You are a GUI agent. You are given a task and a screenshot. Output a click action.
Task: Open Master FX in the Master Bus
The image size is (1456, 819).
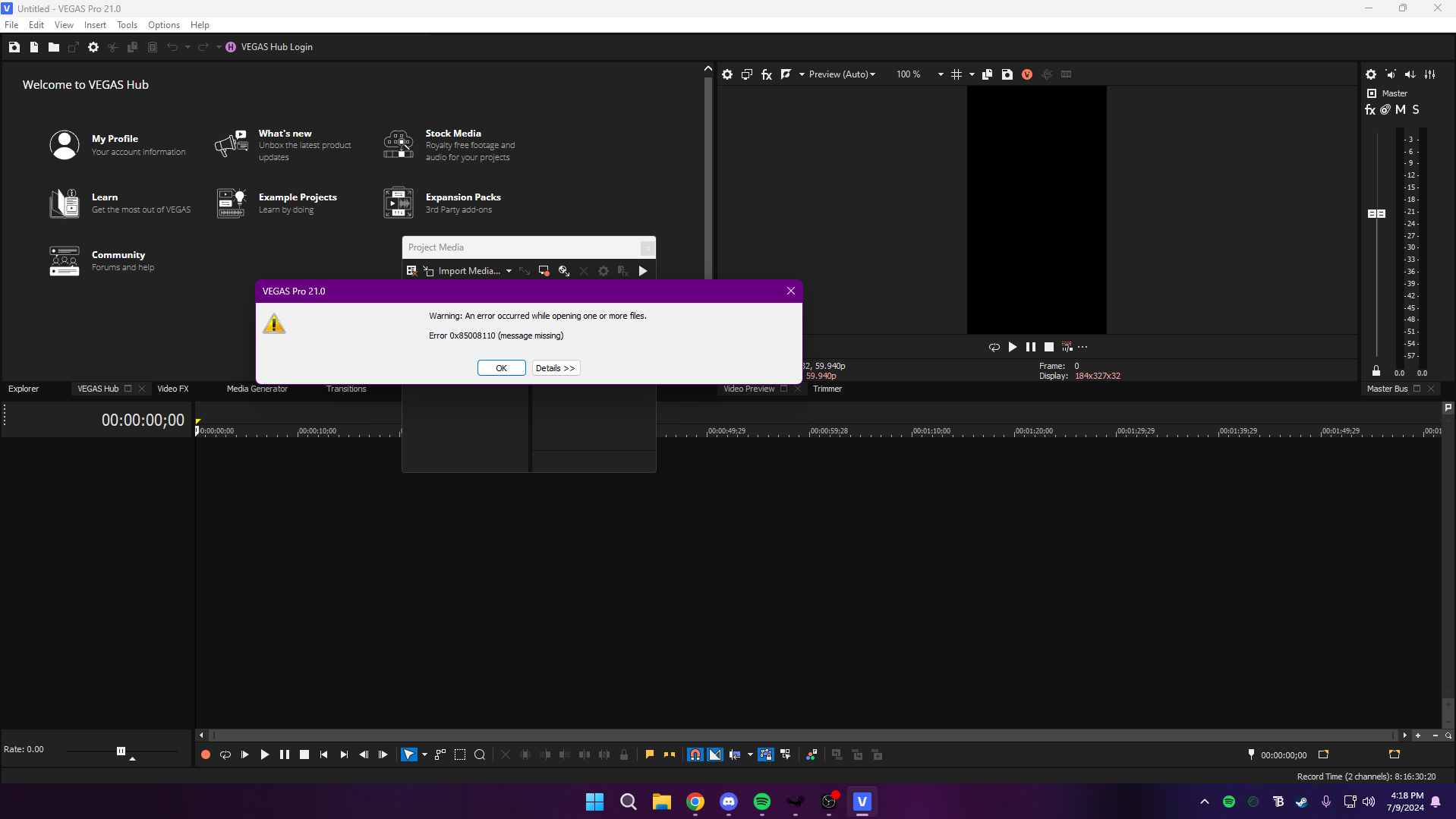coord(1370,109)
